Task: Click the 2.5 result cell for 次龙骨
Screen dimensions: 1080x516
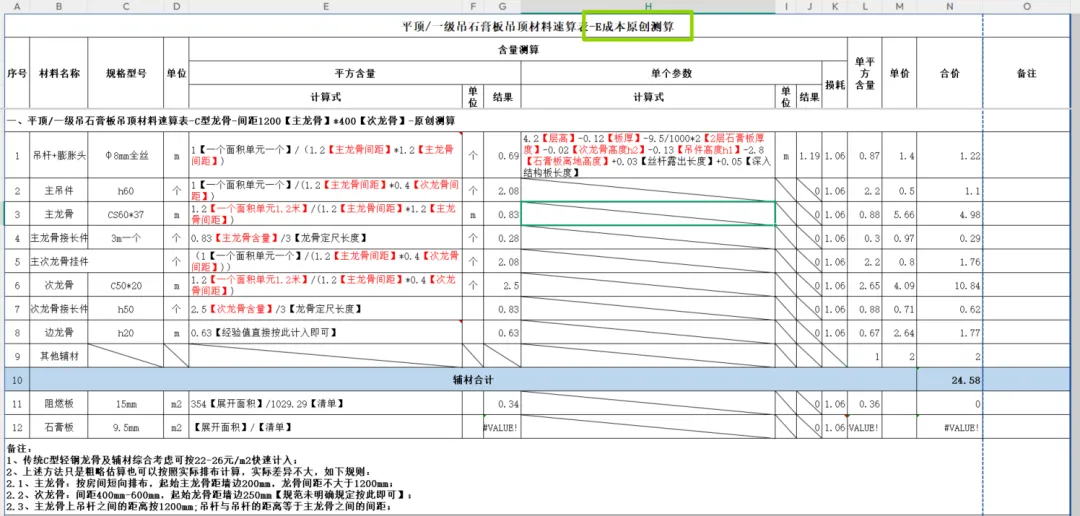Action: click(502, 285)
